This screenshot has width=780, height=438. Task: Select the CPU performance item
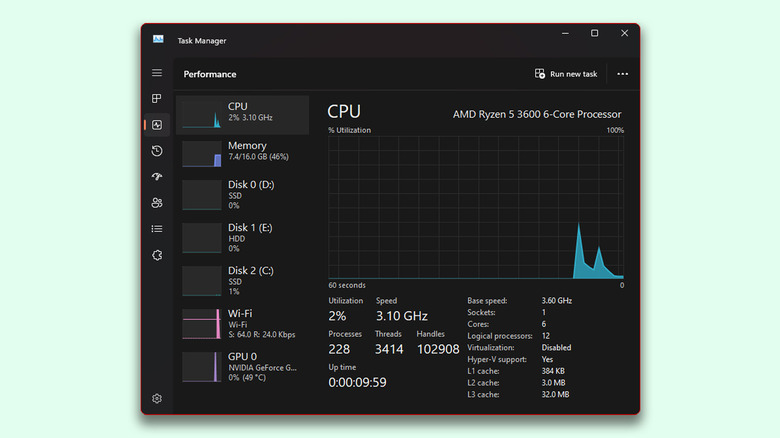point(241,114)
